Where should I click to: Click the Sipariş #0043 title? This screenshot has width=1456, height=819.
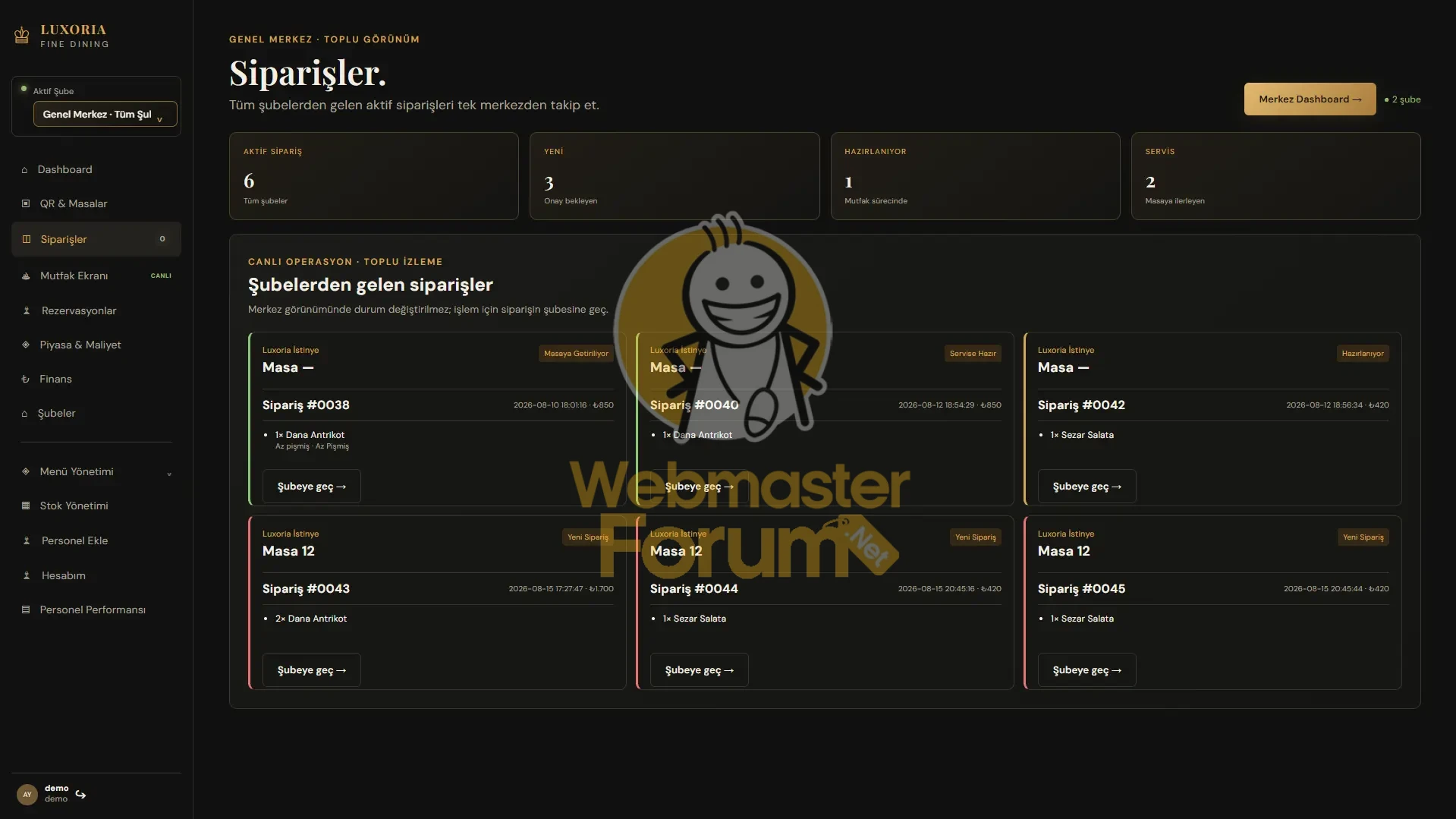click(x=306, y=588)
